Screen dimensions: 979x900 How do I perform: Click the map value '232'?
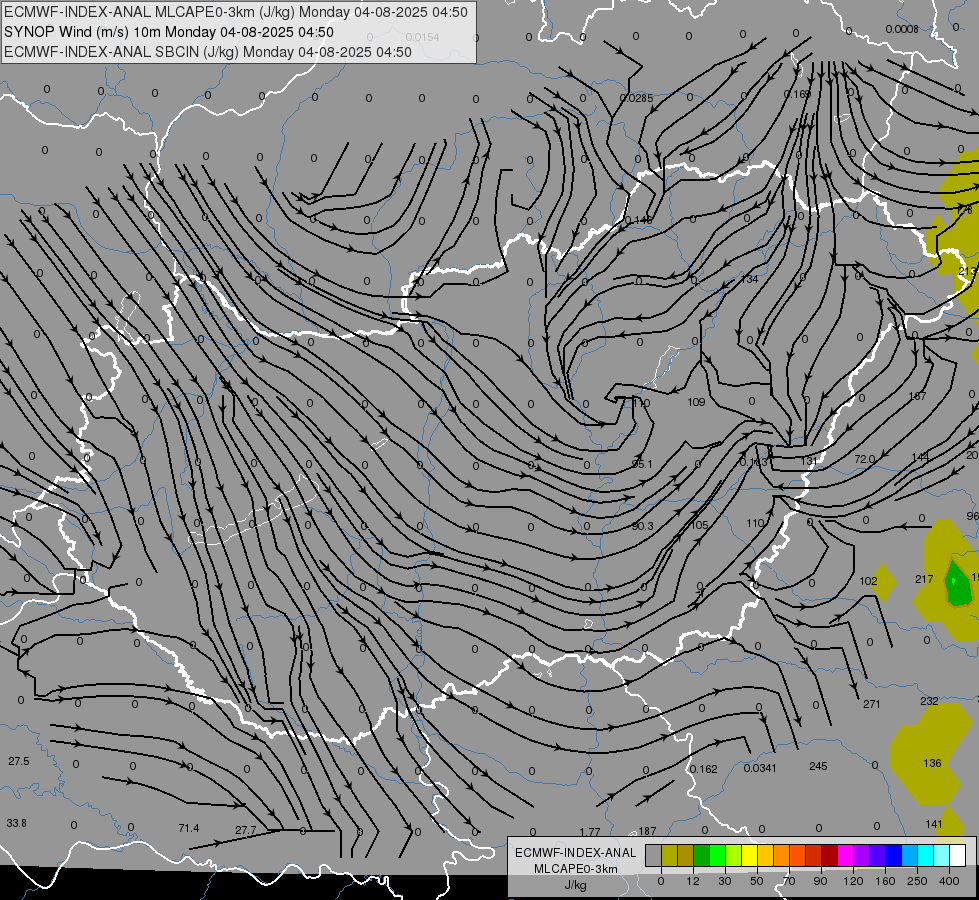coord(929,701)
